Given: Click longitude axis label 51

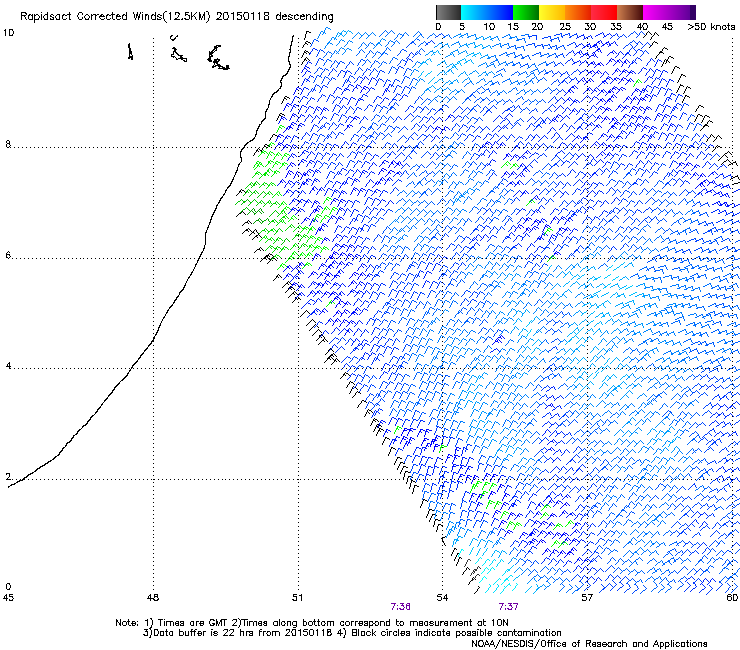Looking at the screenshot, I should point(297,598).
